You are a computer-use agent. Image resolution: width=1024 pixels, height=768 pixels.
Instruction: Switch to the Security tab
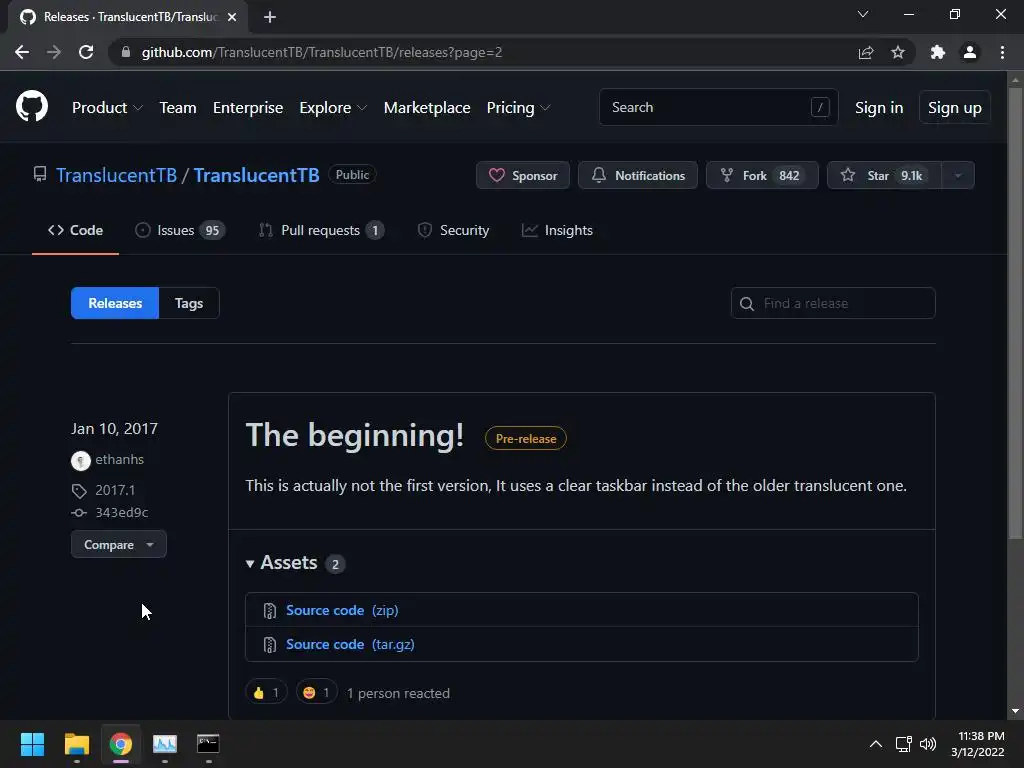click(453, 230)
